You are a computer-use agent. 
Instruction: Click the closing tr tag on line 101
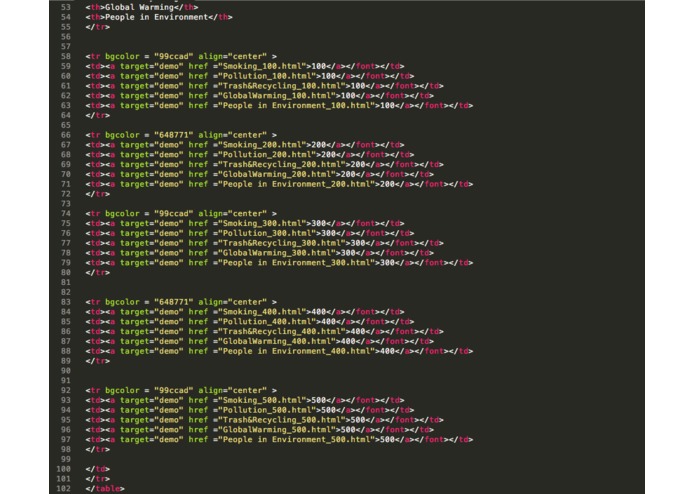click(x=98, y=478)
